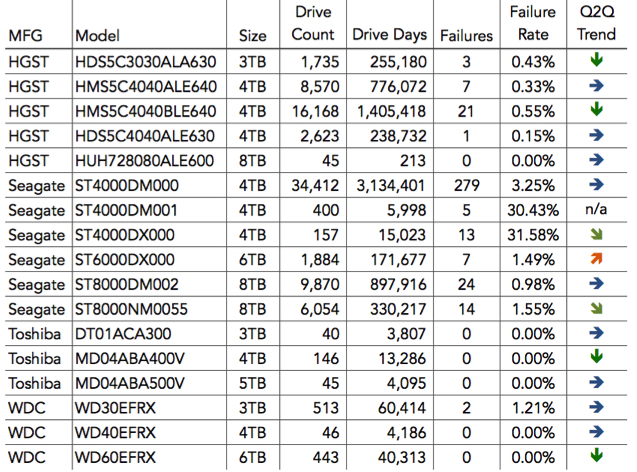This screenshot has height=472, width=637.
Task: Click the diagonal down arrow for ST8000NM0055
Action: [x=596, y=308]
